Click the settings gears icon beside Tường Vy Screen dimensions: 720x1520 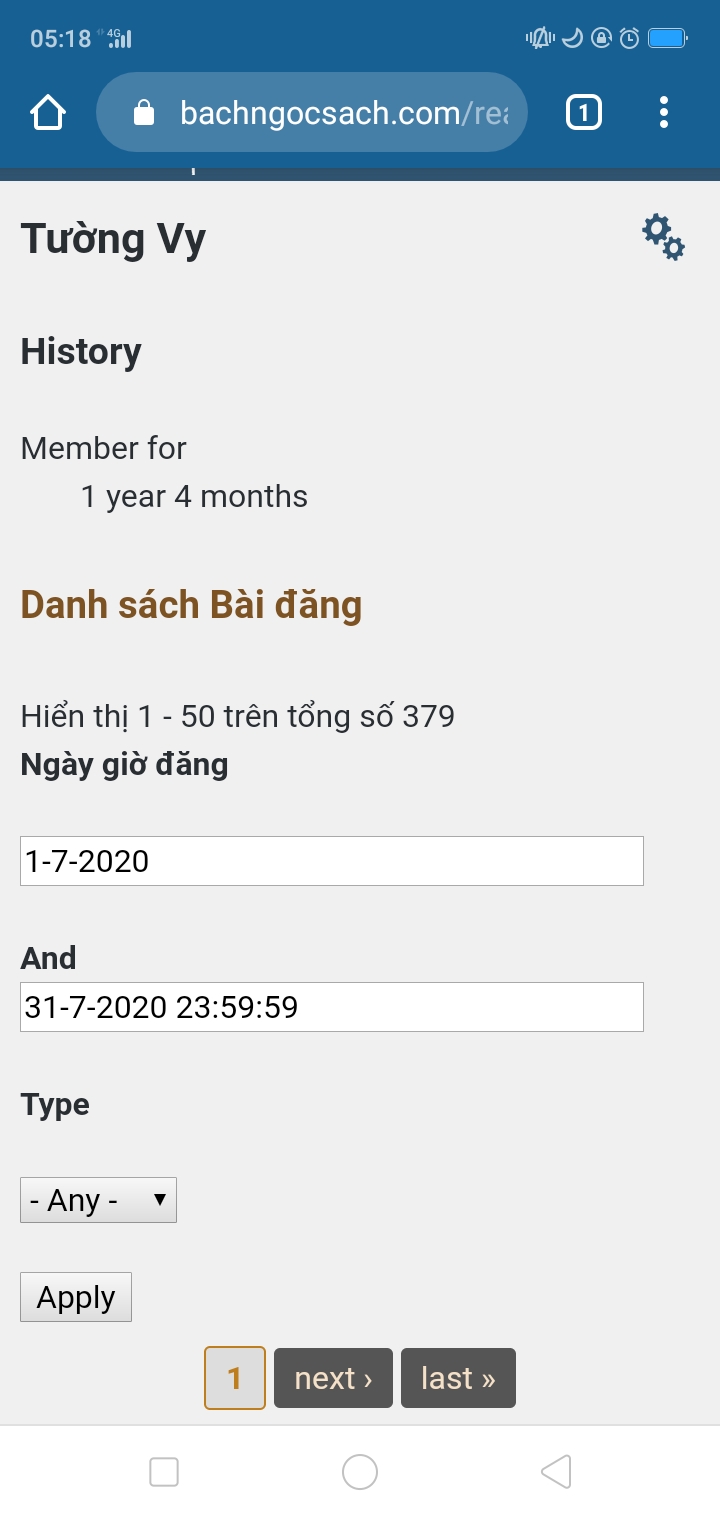click(663, 237)
